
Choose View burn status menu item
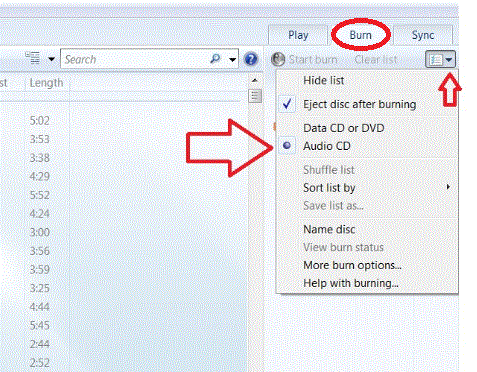[x=367, y=247]
